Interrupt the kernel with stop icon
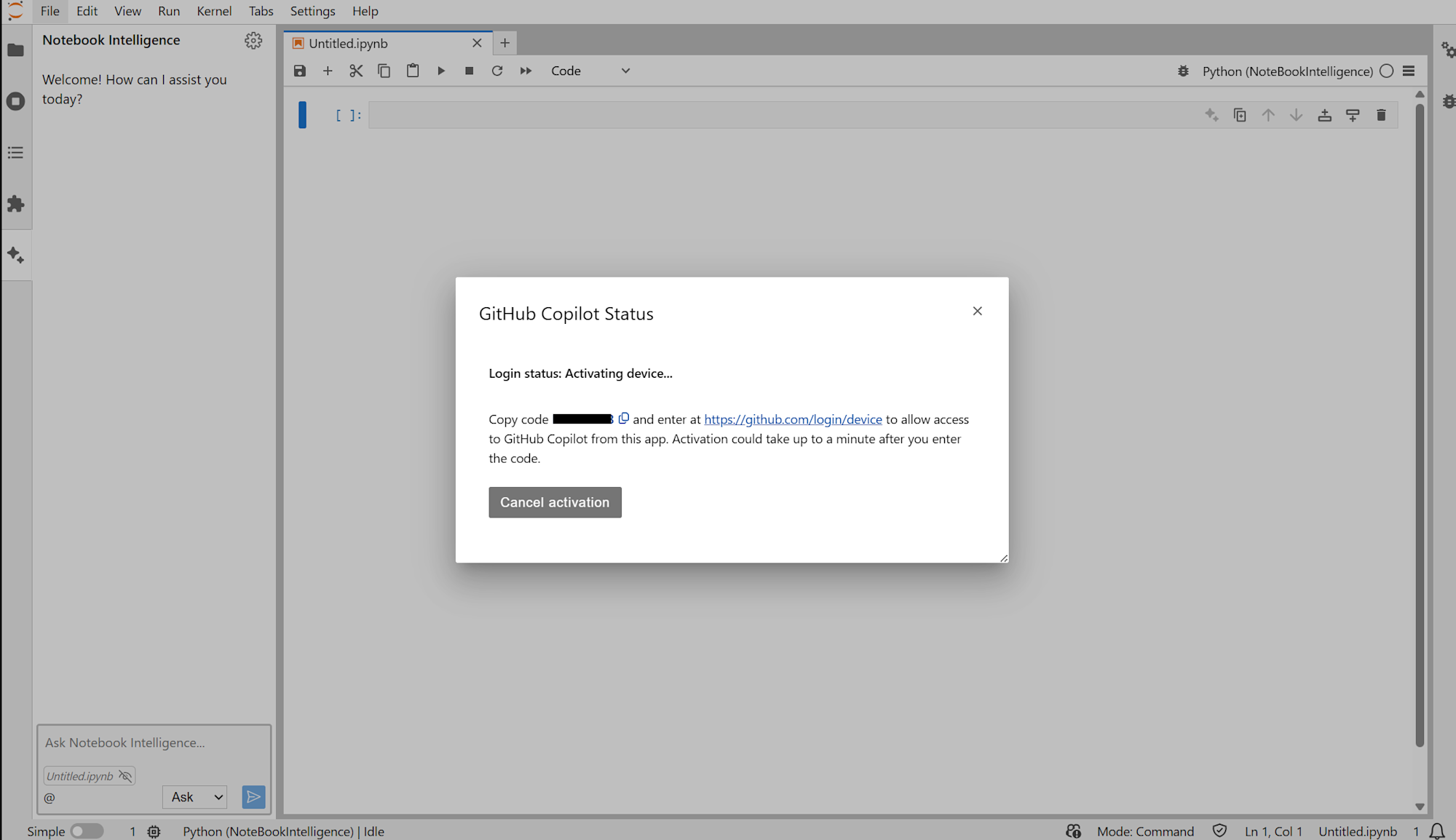 click(x=470, y=71)
